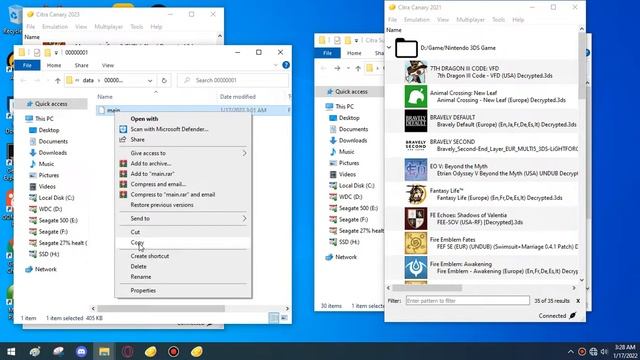Click the Fire Emblem Fates icon
Viewport: 640px width, 360px height.
(x=416, y=243)
